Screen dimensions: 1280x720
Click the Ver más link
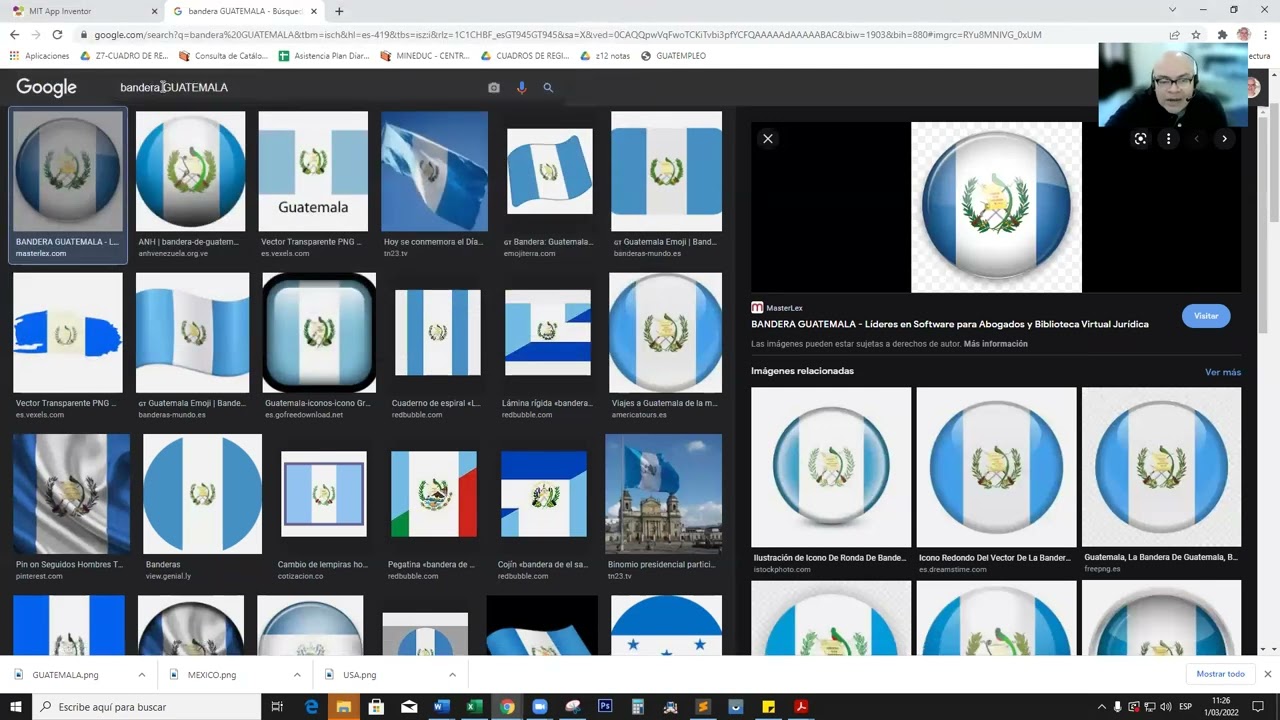tap(1223, 372)
